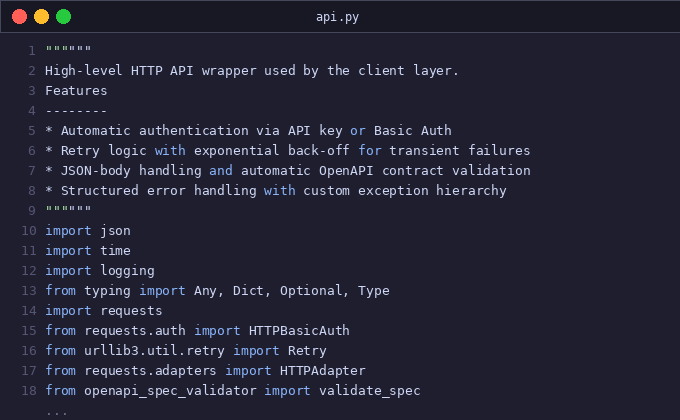This screenshot has height=420, width=680.
Task: Click 'import time' statement
Action: [x=88, y=251]
